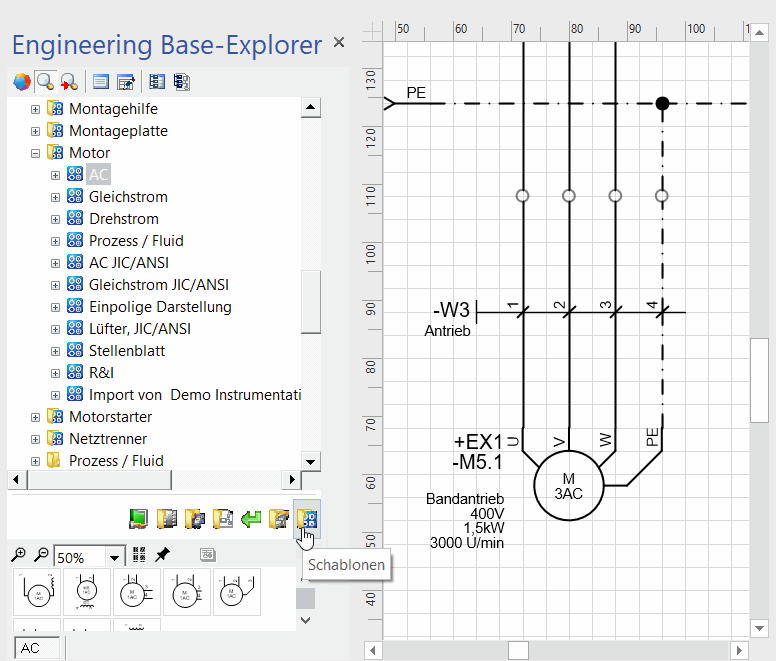Image resolution: width=776 pixels, height=661 pixels.
Task: Expand the Motorstarter folder node
Action: click(x=36, y=417)
